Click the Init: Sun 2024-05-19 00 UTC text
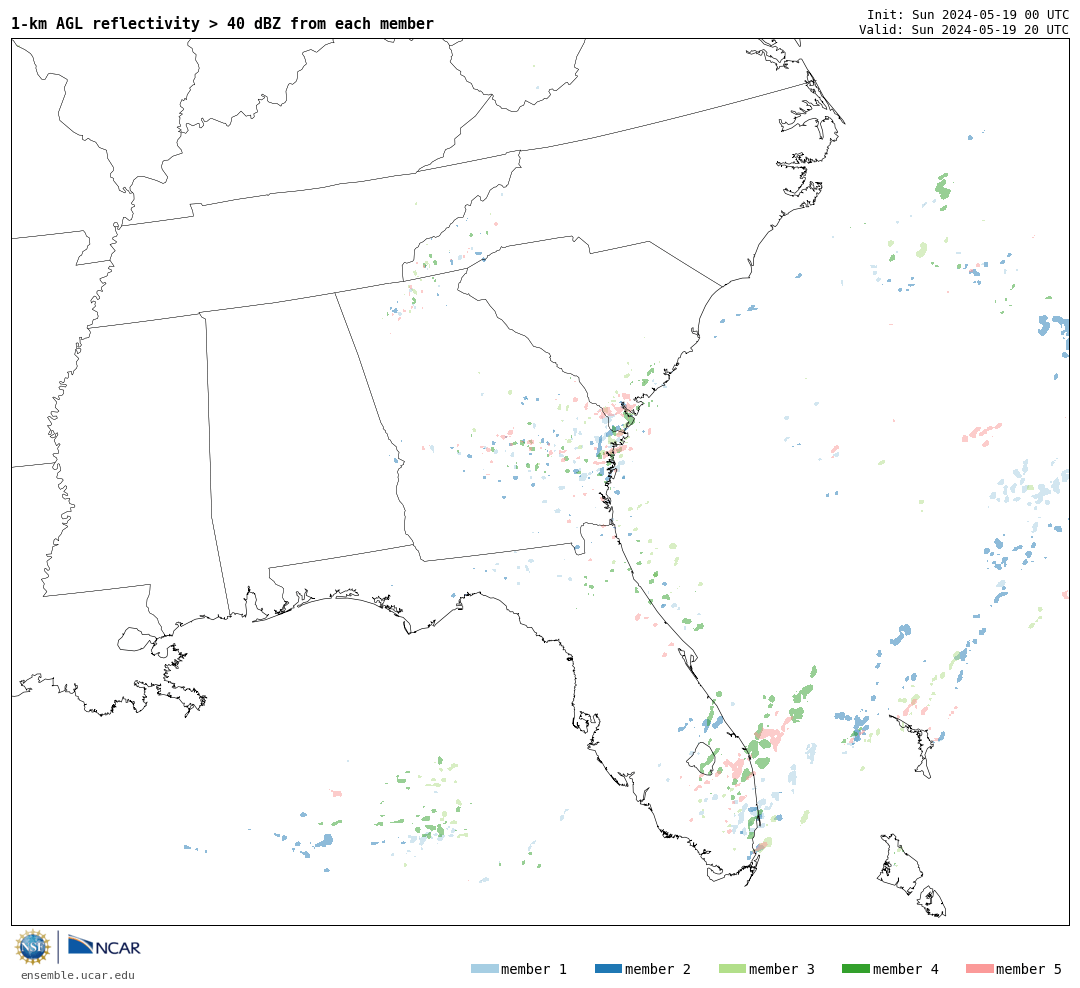This screenshot has width=1080, height=988. point(968,14)
